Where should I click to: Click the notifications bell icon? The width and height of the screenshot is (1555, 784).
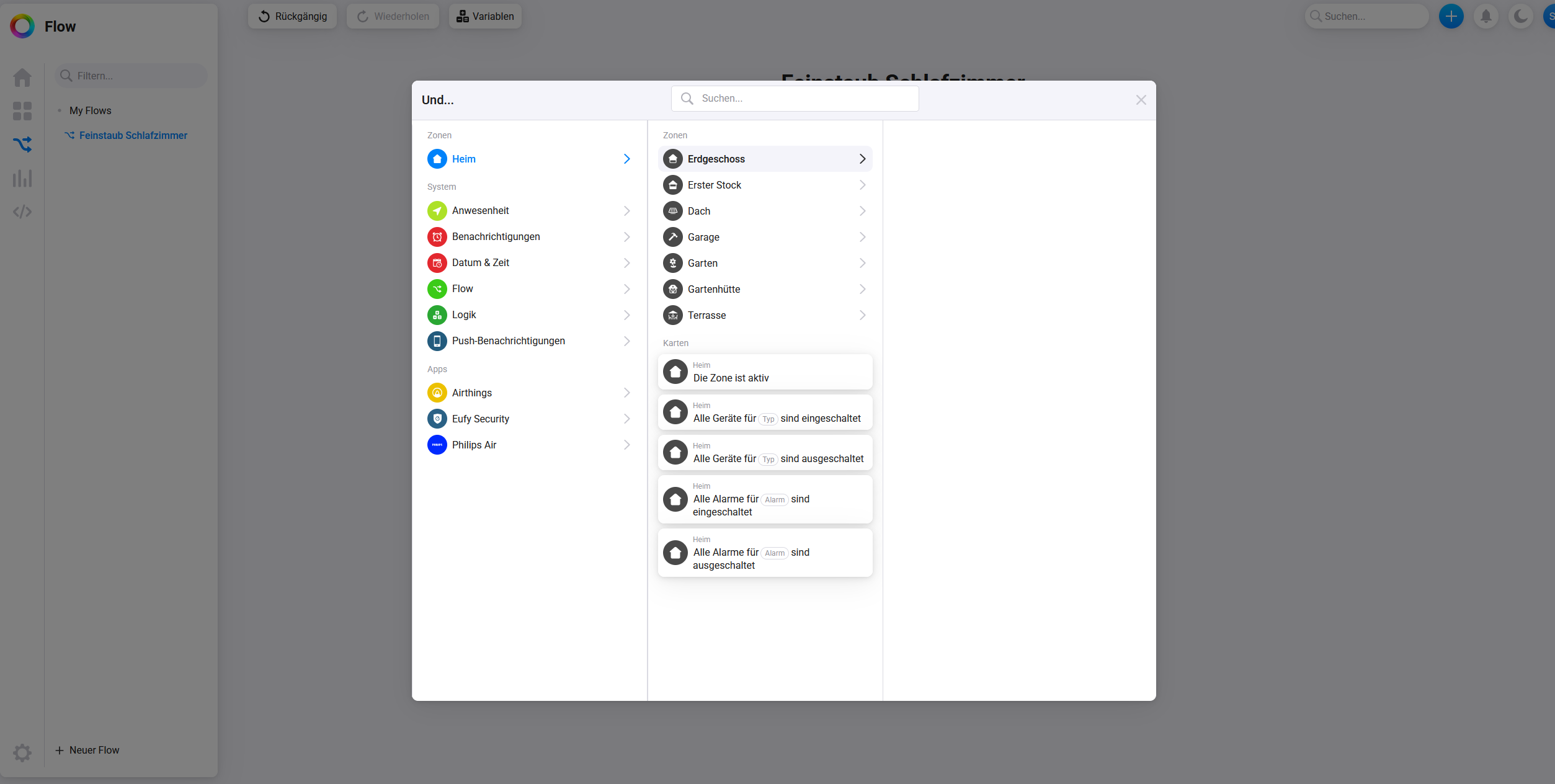(x=1486, y=16)
